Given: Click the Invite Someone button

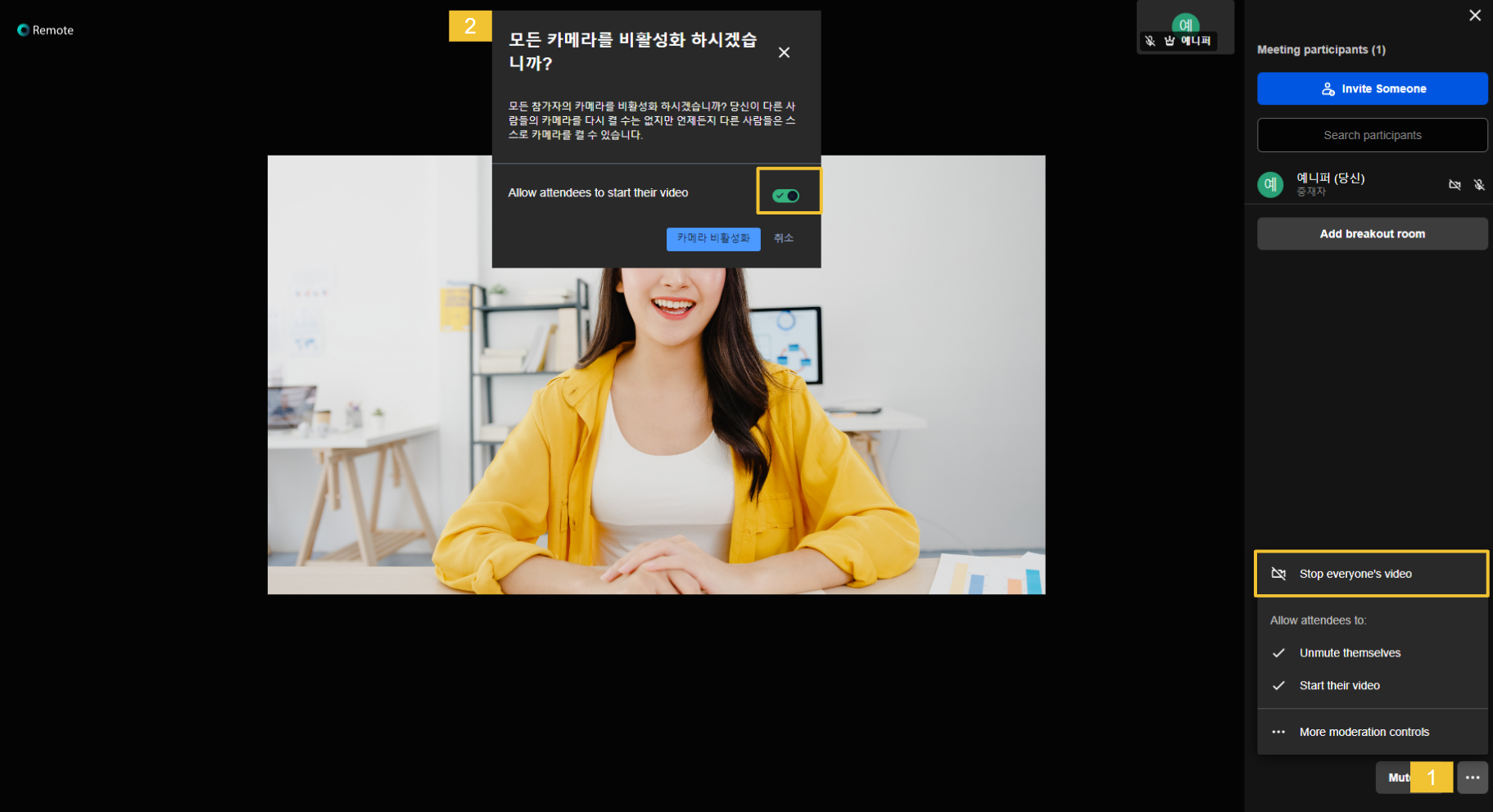Looking at the screenshot, I should point(1372,88).
